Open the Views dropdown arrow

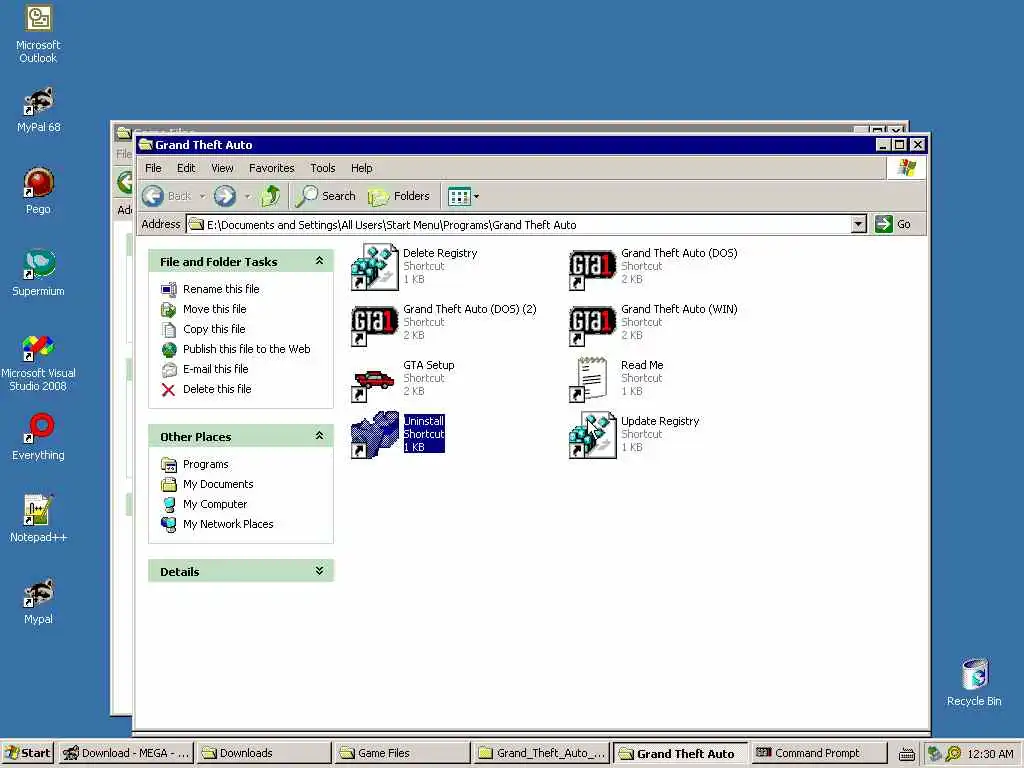pos(477,197)
